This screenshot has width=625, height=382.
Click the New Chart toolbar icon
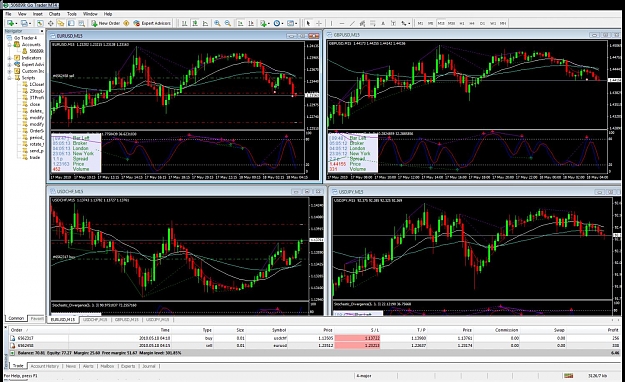(x=10, y=24)
